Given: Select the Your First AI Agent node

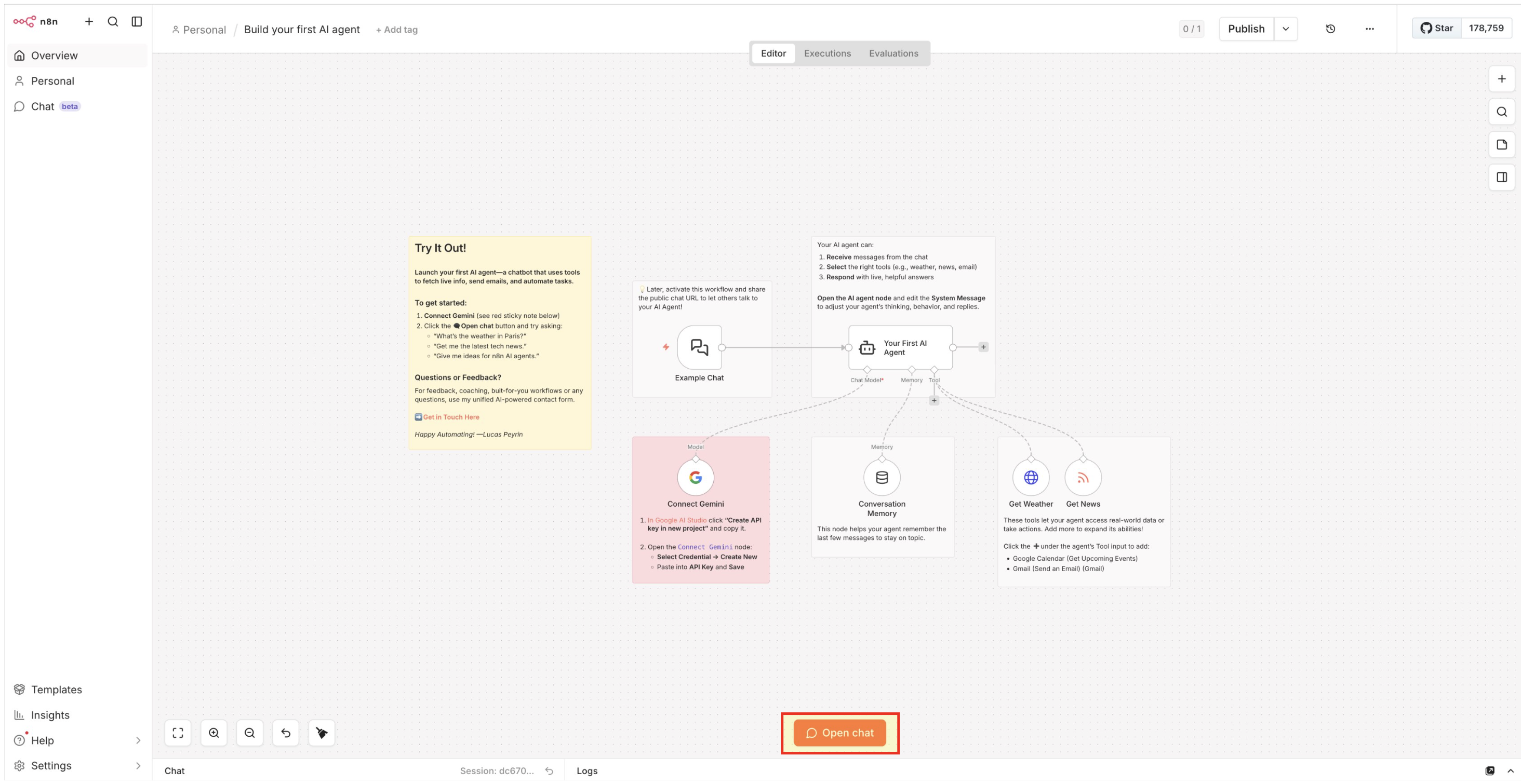Looking at the screenshot, I should (900, 348).
